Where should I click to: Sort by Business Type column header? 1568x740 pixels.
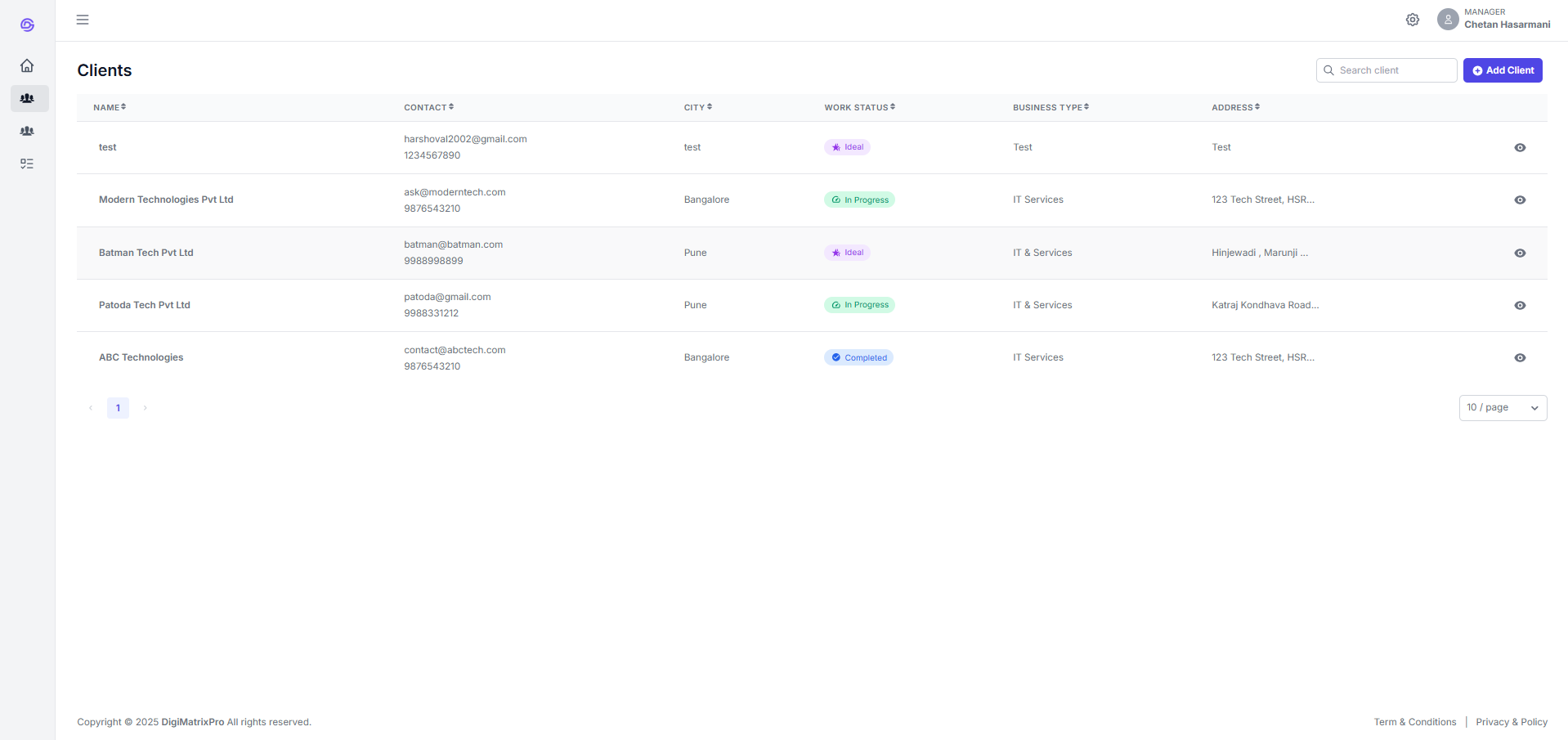1051,107
